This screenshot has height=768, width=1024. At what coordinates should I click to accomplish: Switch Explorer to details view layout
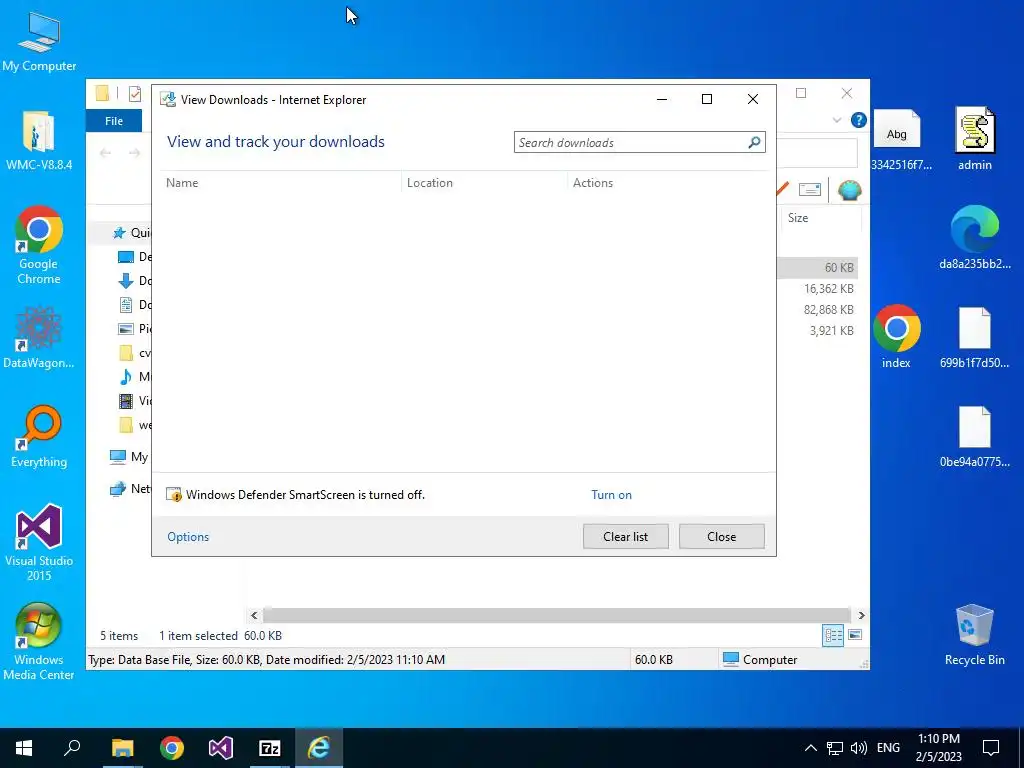point(833,635)
